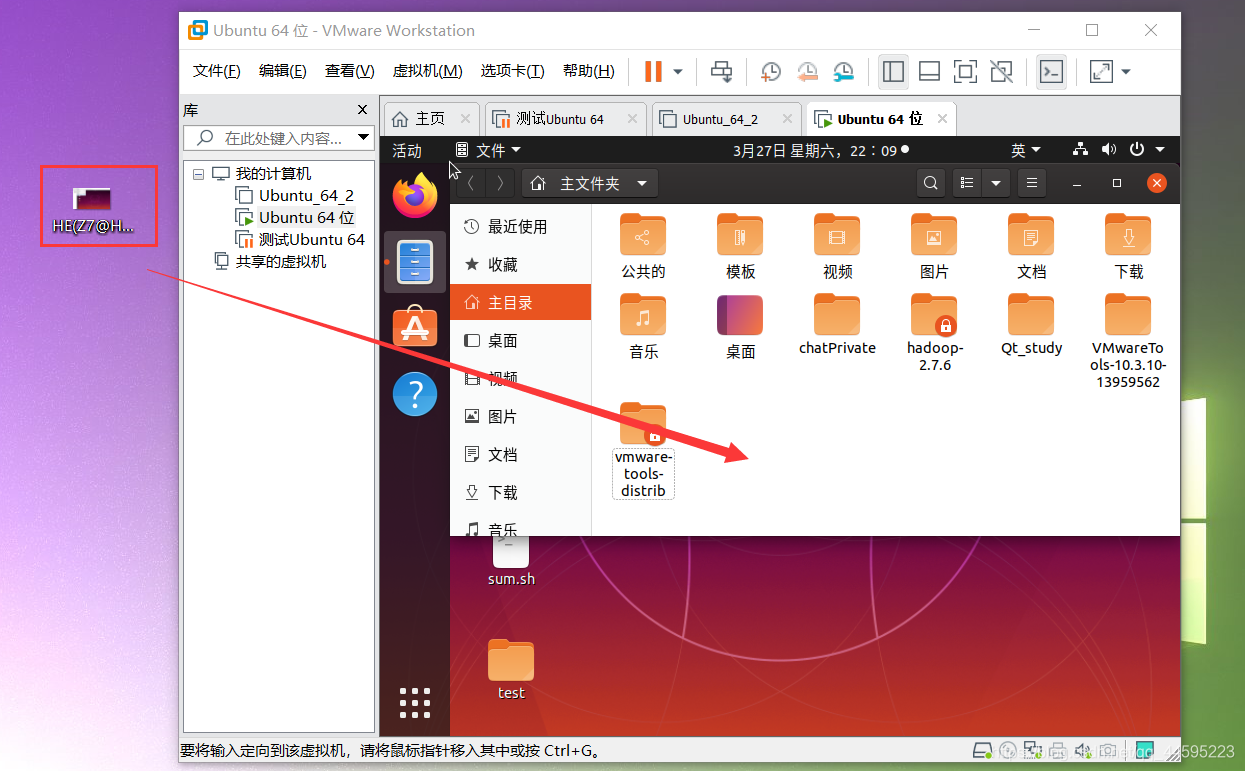Click the Files icon in the dock
1245x771 pixels.
tap(415, 262)
